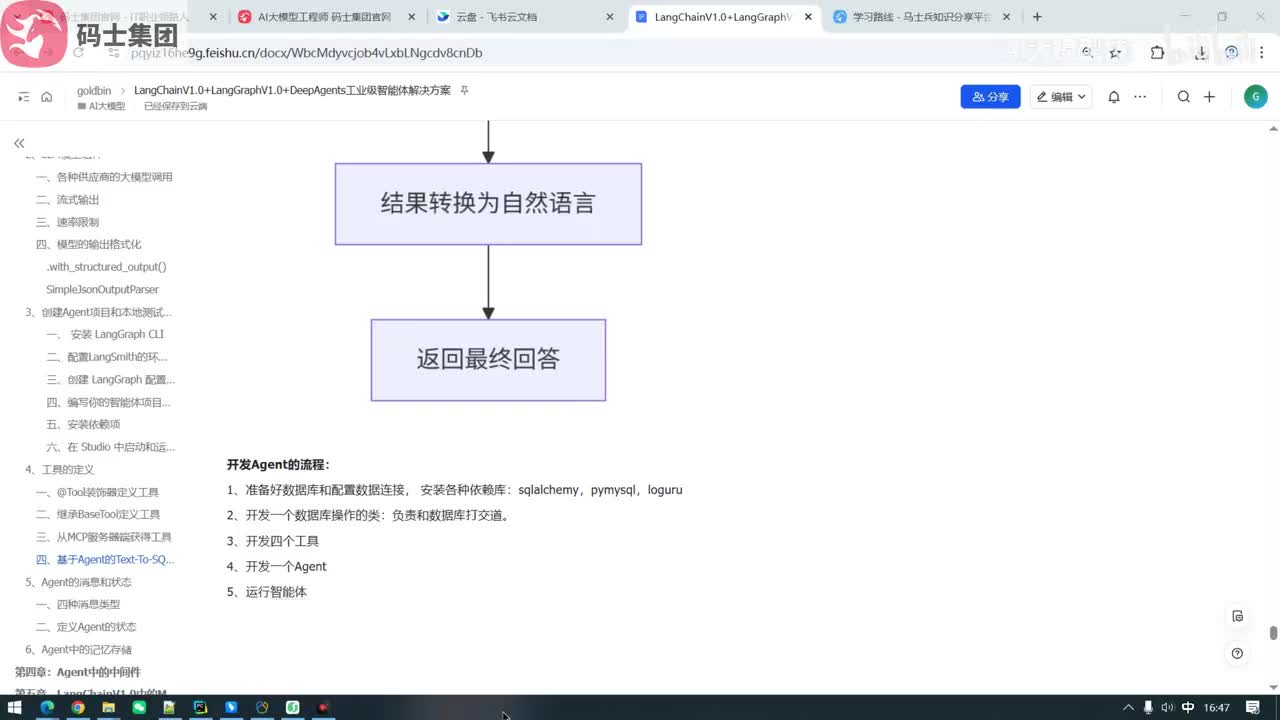Jump to 配置LangSmith的环 outline item
This screenshot has height=720, width=1280.
[107, 357]
